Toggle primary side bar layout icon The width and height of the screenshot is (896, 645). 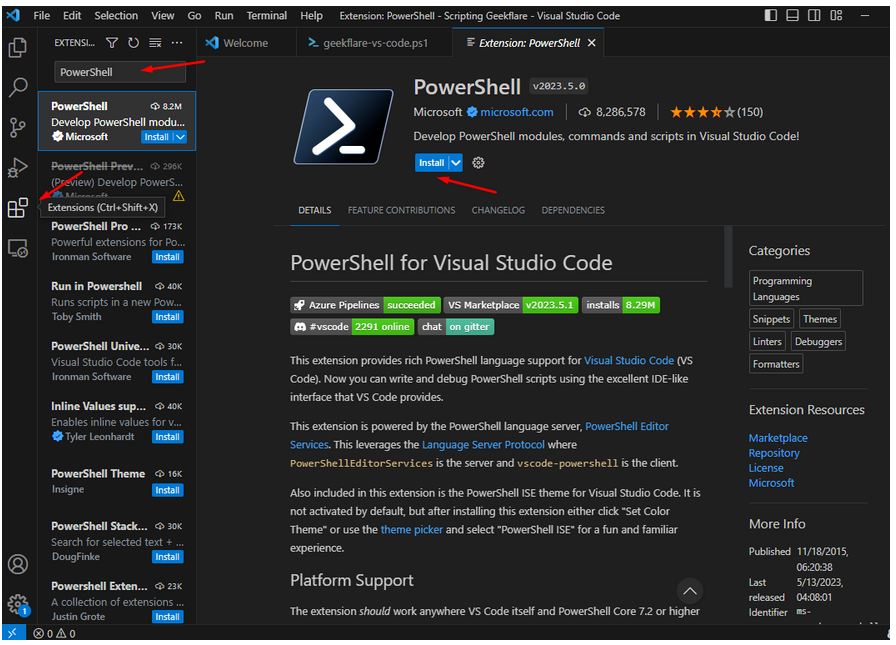pyautogui.click(x=771, y=15)
